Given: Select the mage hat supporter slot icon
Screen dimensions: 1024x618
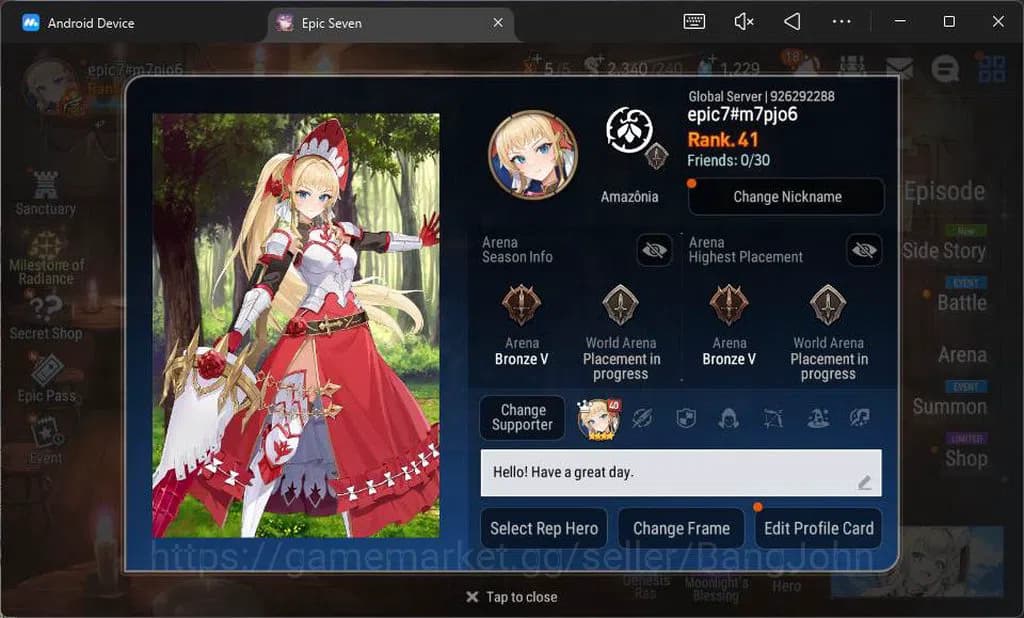Looking at the screenshot, I should 818,418.
